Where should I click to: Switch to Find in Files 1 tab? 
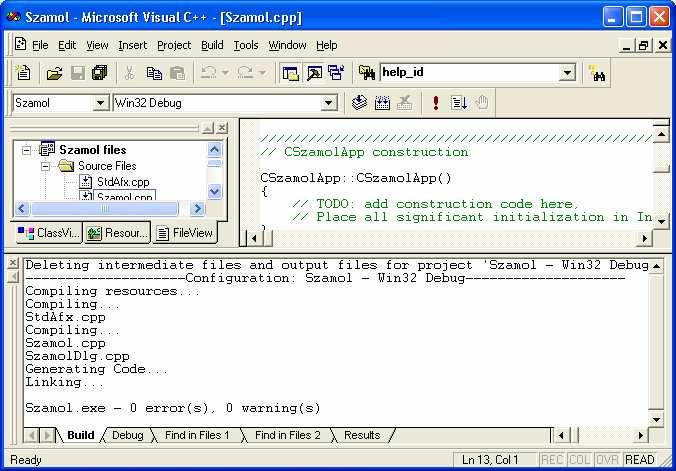click(197, 435)
